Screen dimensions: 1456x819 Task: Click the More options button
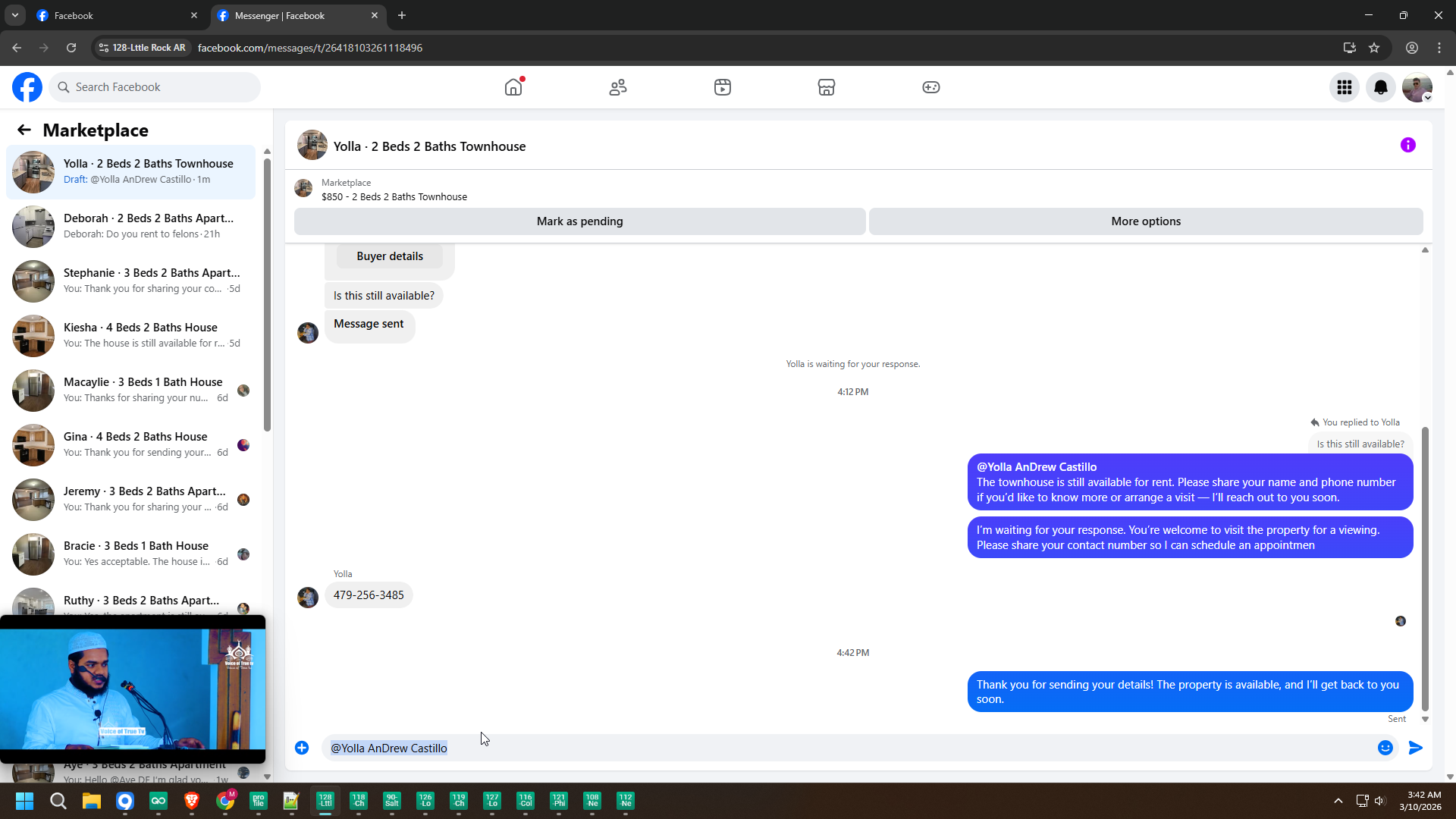(1145, 221)
